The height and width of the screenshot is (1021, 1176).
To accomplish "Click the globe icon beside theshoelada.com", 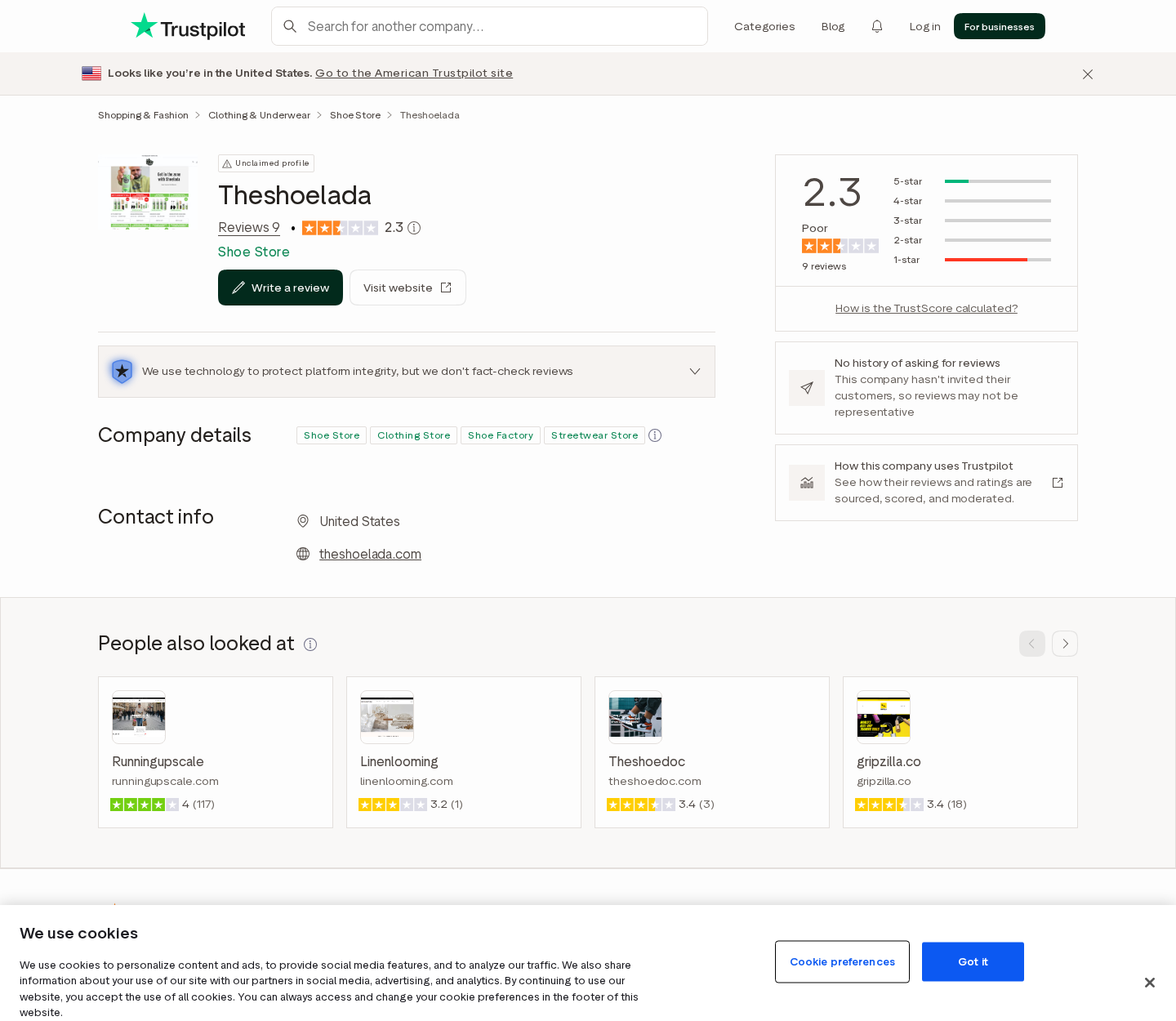I will click(303, 554).
